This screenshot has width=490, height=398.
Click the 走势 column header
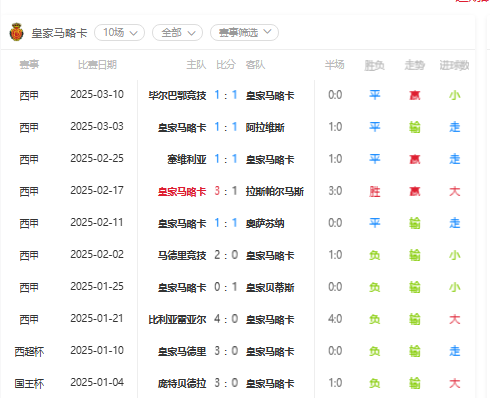tap(414, 65)
